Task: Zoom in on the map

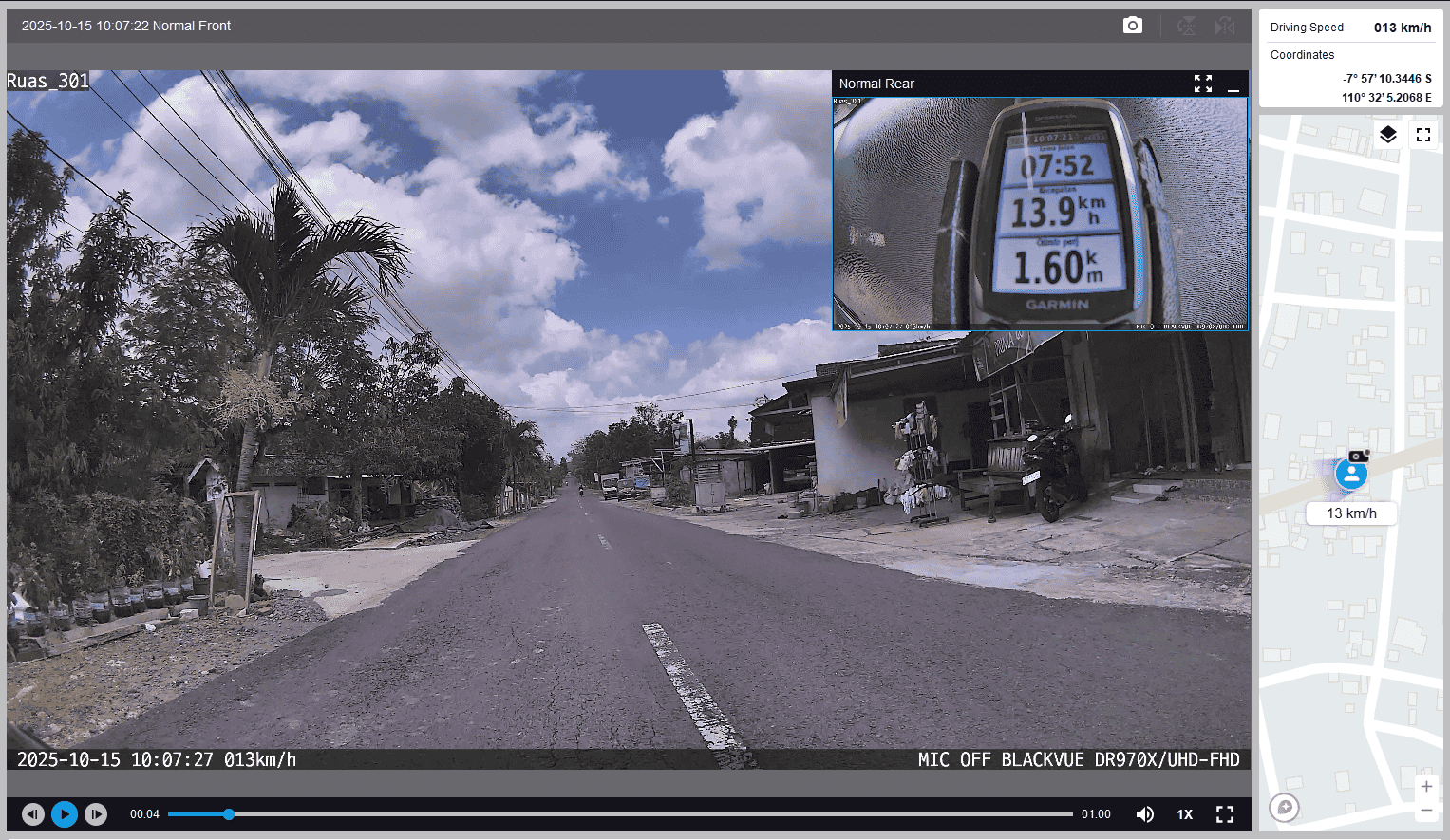Action: tap(1425, 786)
